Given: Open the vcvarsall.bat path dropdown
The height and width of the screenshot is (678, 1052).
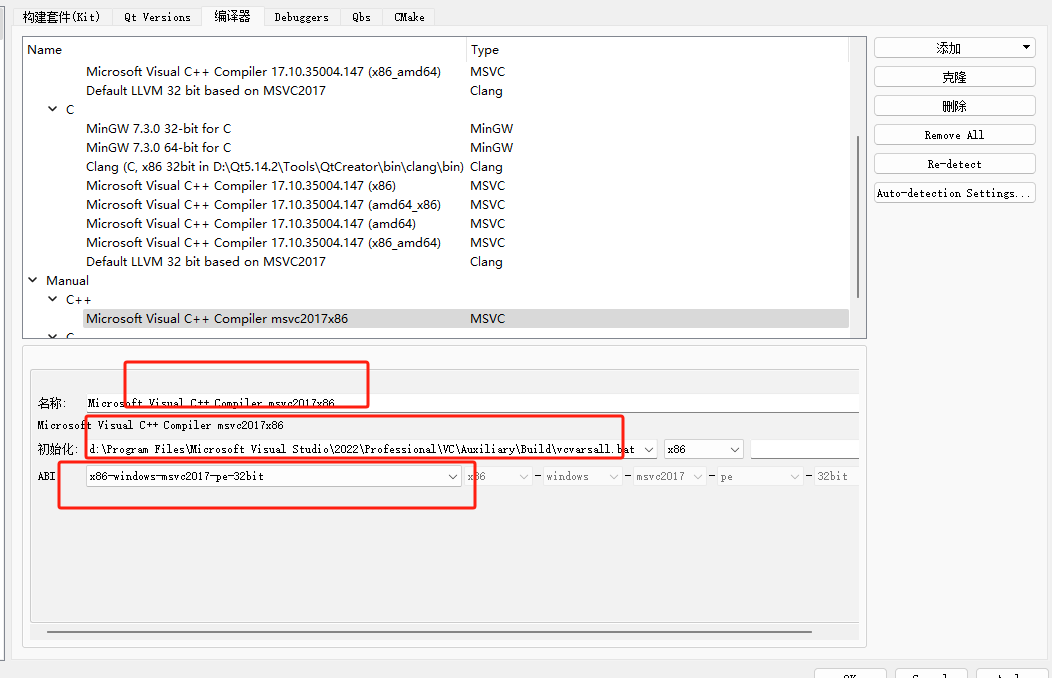Looking at the screenshot, I should 372,449.
